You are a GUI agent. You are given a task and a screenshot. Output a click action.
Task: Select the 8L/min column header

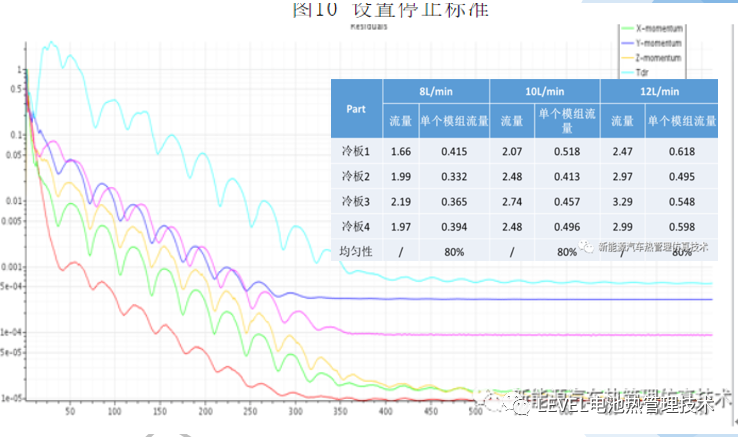click(x=436, y=91)
